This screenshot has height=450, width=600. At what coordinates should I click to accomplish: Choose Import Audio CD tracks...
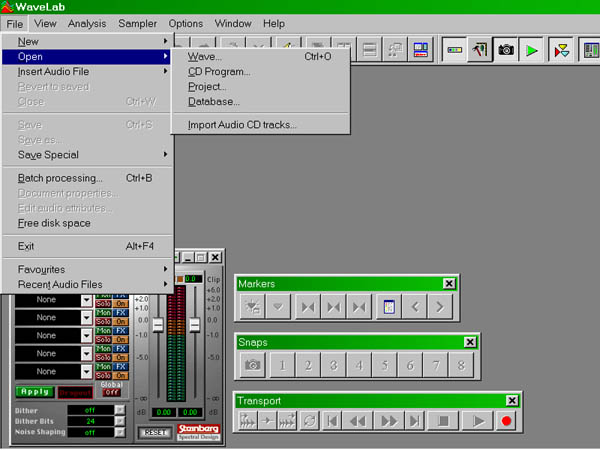(x=260, y=125)
